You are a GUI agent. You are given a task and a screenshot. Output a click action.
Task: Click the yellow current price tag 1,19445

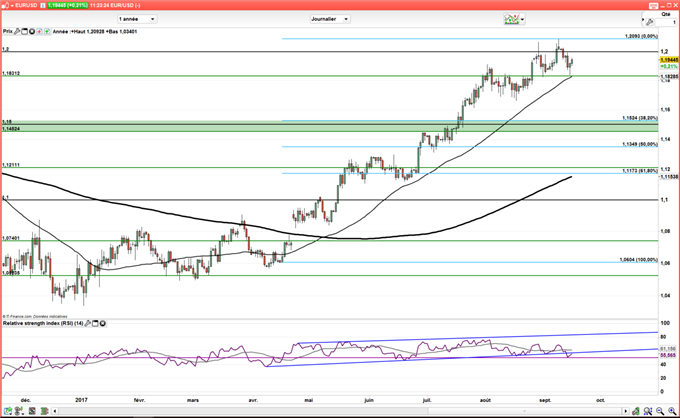(x=669, y=60)
